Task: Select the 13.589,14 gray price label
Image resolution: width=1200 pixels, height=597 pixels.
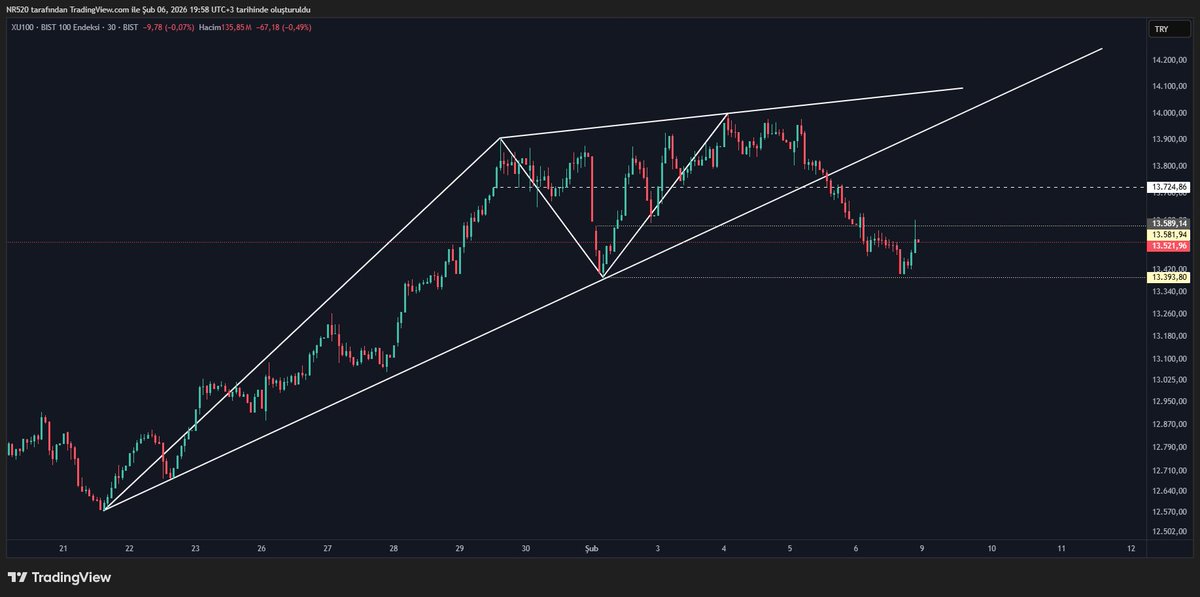Action: click(x=1169, y=223)
